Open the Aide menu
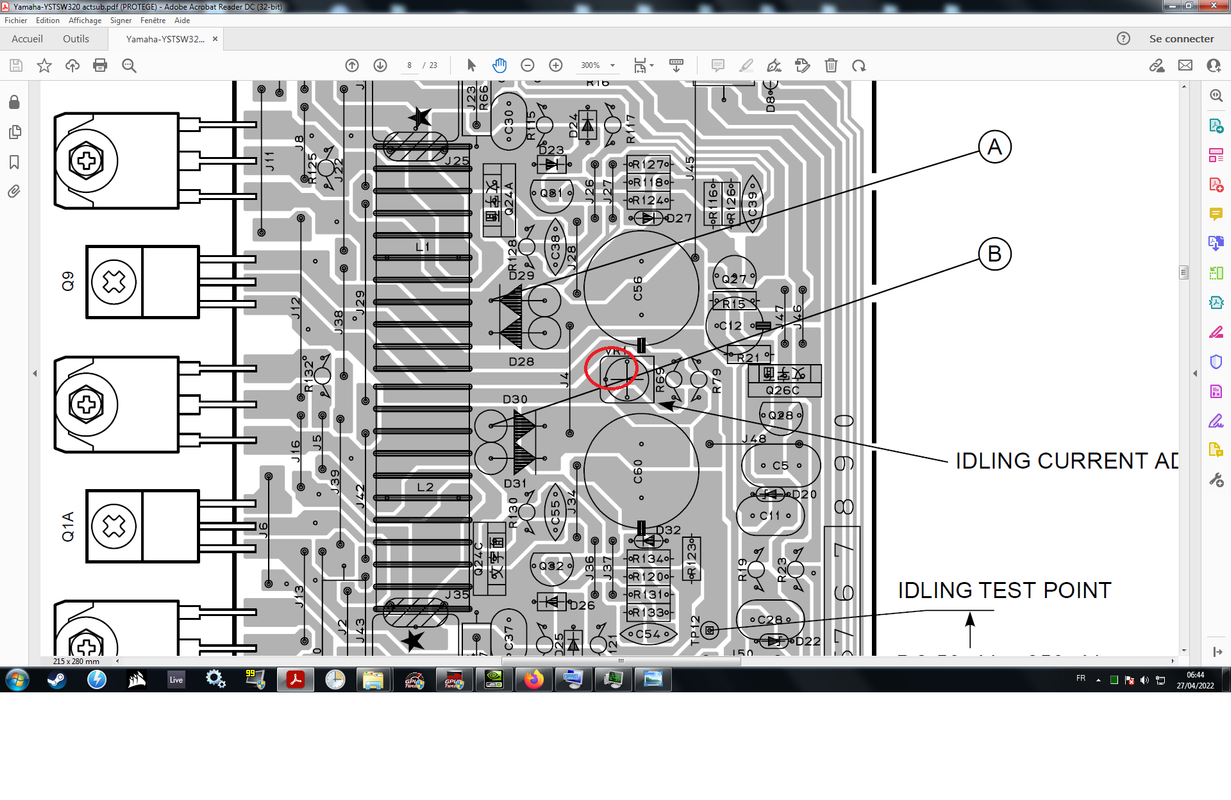 (182, 20)
